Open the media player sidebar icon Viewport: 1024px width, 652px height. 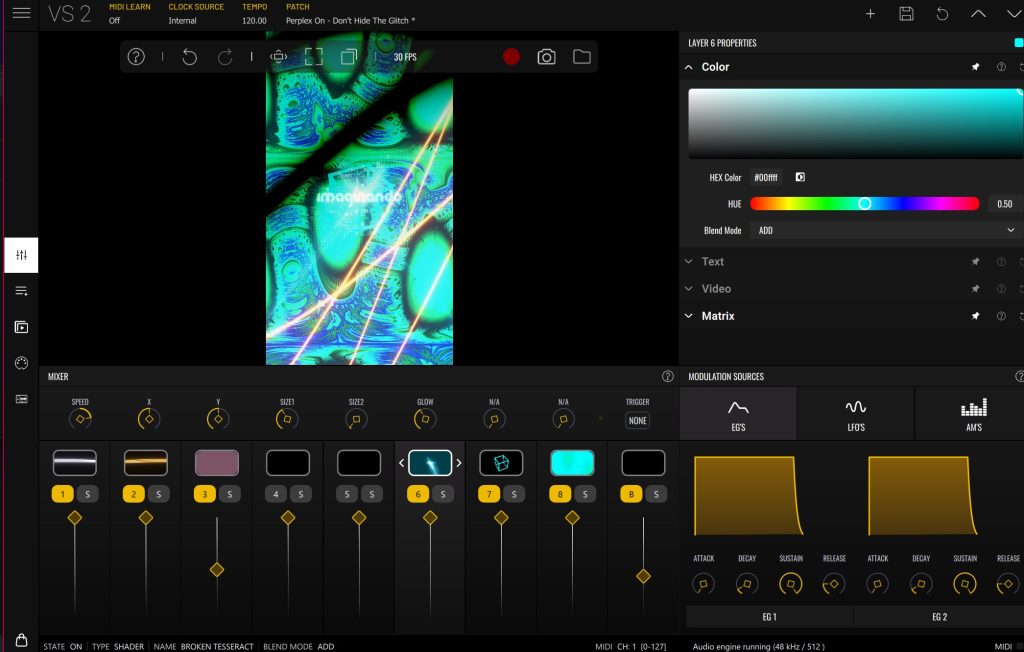point(21,327)
